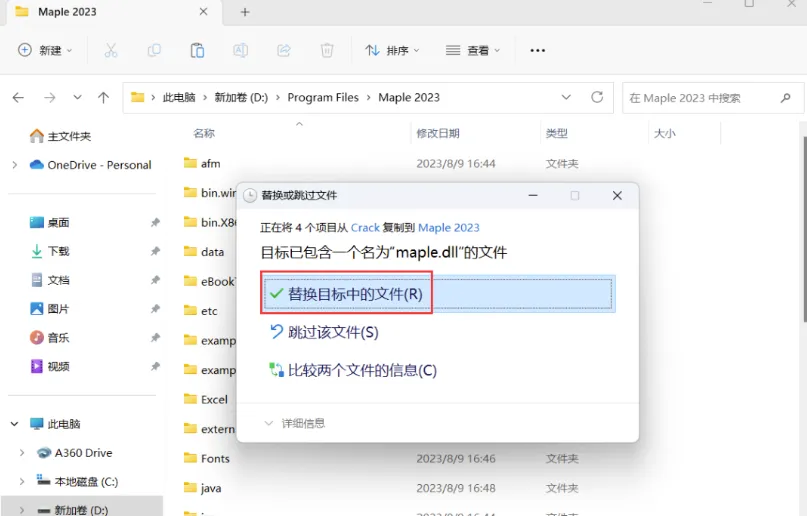The height and width of the screenshot is (516, 807).
Task: Expand the A360 Drive node
Action: pyautogui.click(x=22, y=453)
